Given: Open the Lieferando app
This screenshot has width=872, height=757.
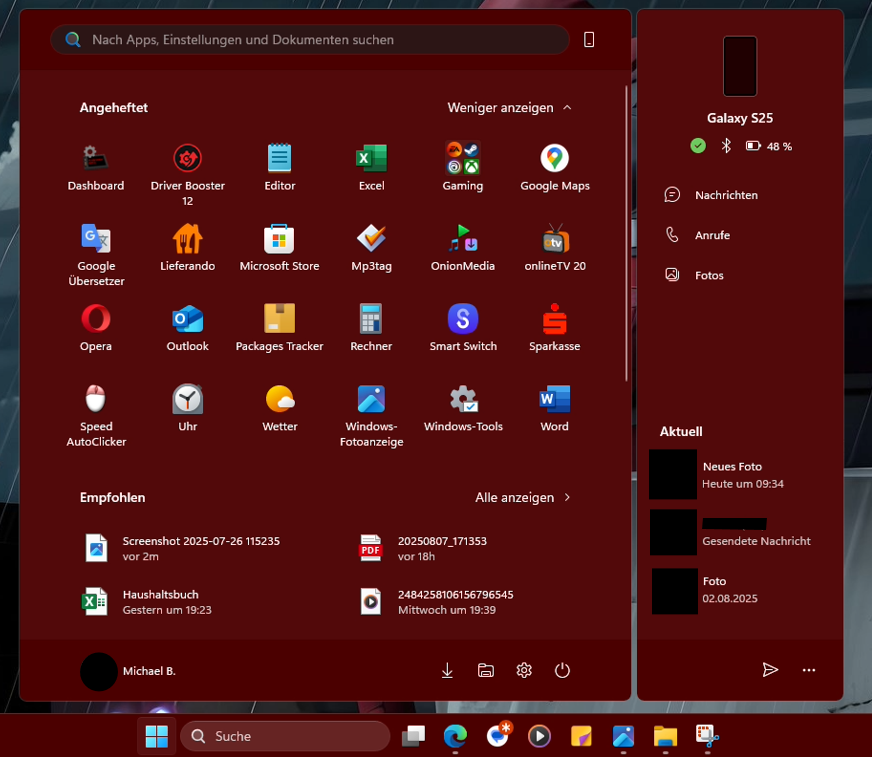Looking at the screenshot, I should pos(187,248).
